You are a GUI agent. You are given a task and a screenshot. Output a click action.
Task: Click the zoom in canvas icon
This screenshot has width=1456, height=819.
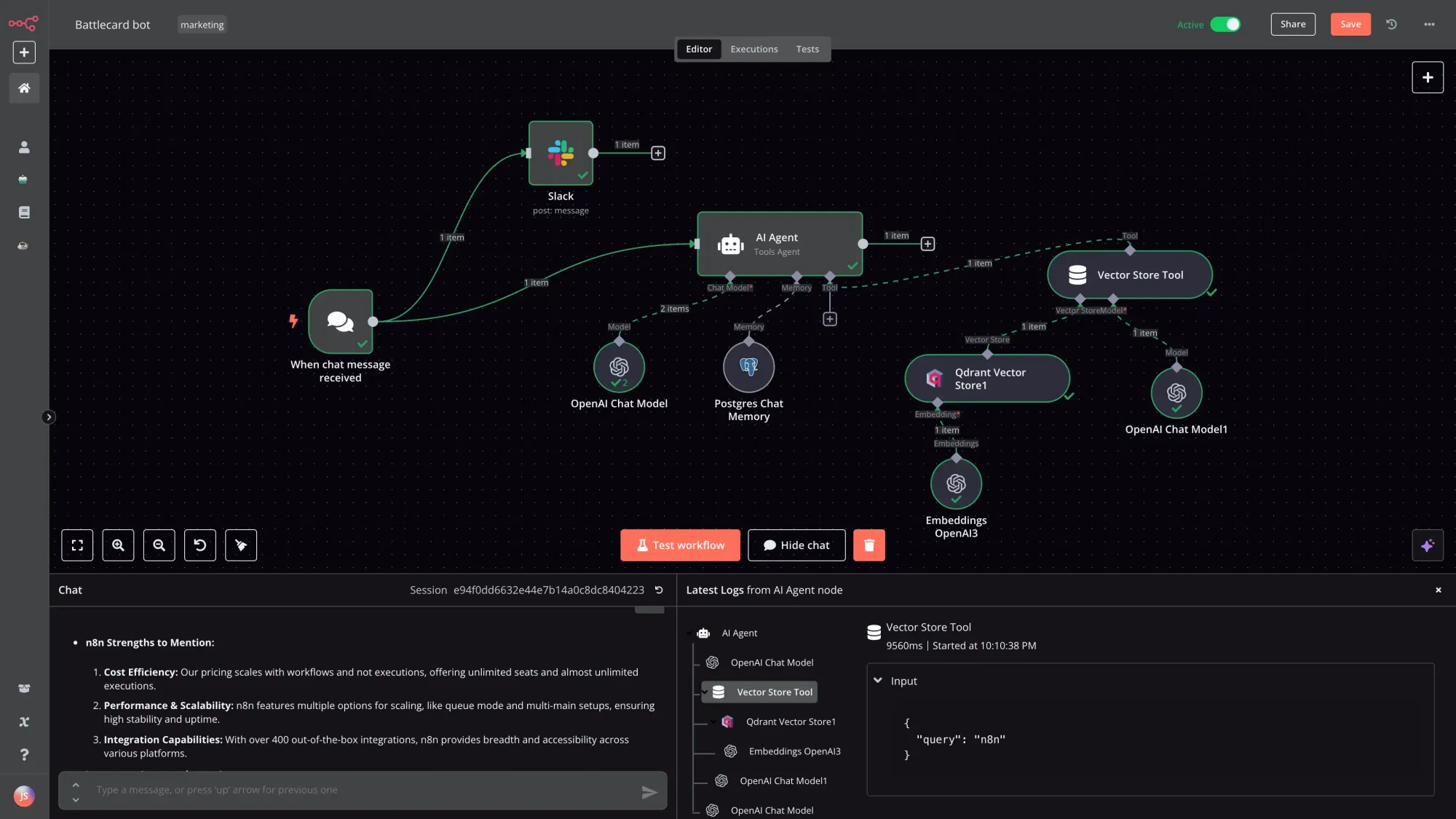pyautogui.click(x=118, y=545)
